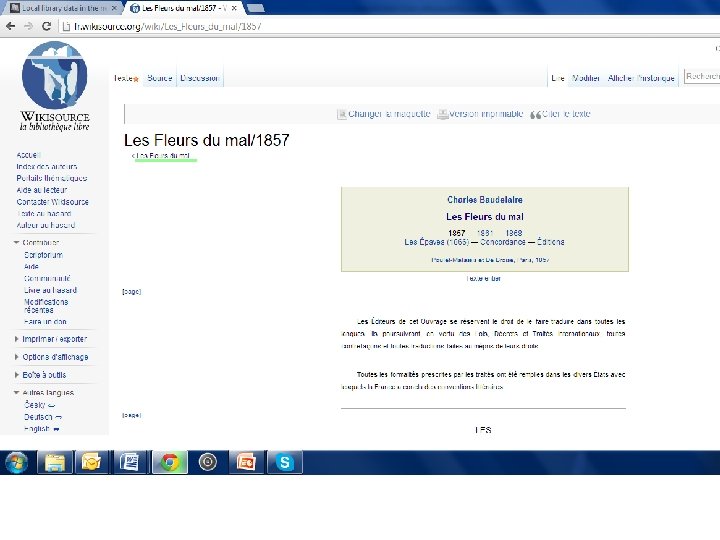Open Word document icon in taskbar
The image size is (720, 540).
pos(129,462)
